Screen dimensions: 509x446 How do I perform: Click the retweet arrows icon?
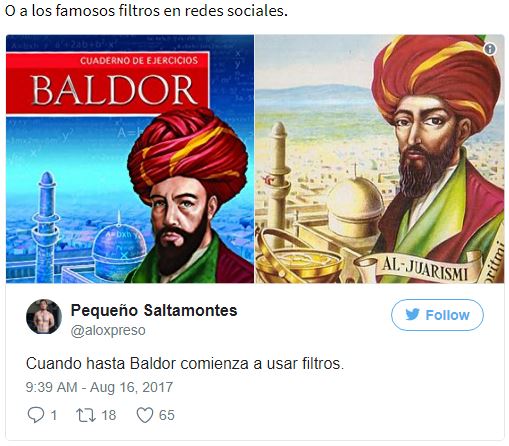[86, 415]
